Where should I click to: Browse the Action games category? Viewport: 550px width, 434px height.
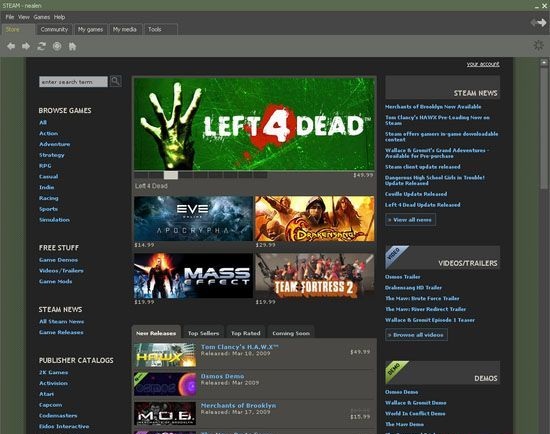49,133
